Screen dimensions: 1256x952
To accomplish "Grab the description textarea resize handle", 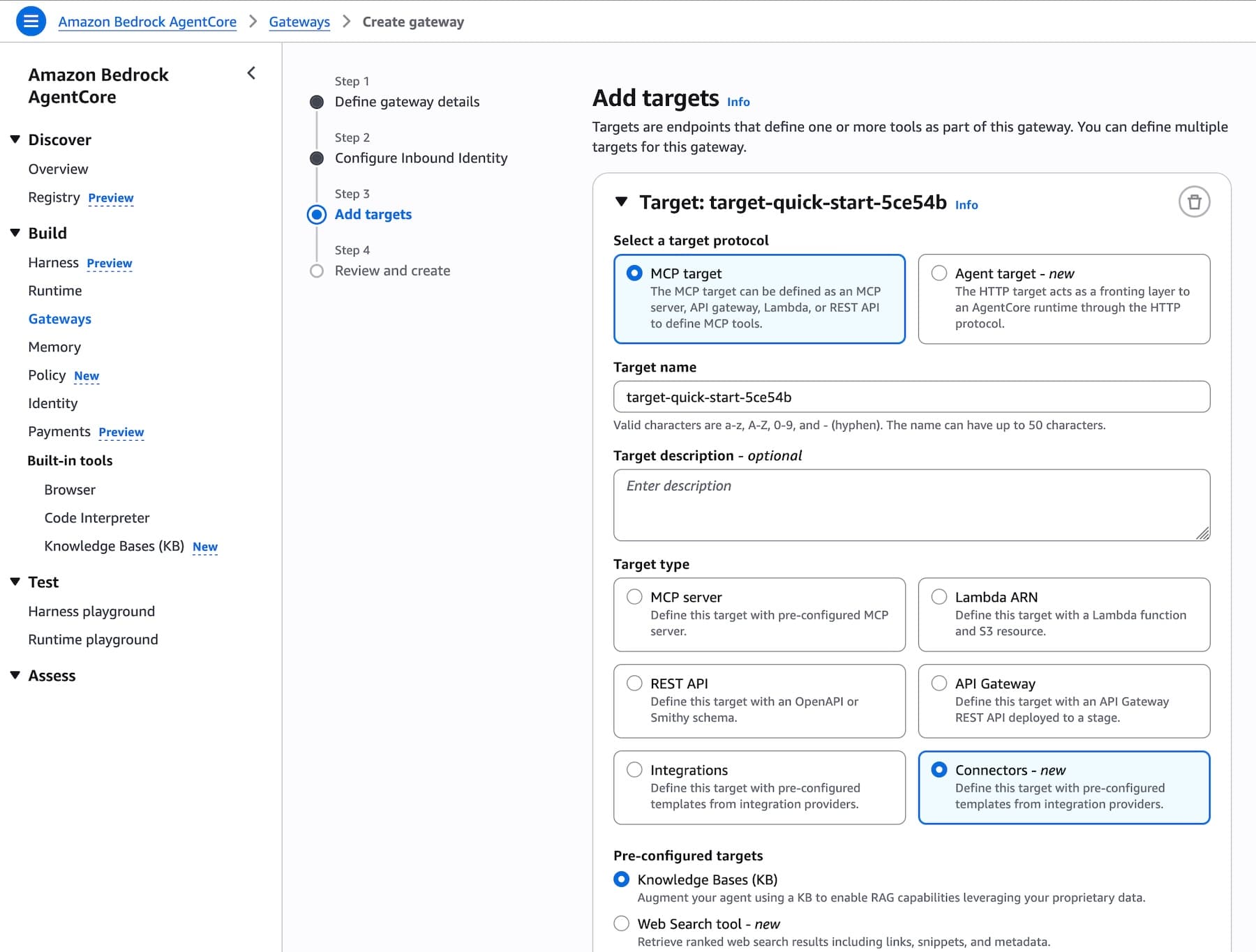I will (x=1202, y=534).
